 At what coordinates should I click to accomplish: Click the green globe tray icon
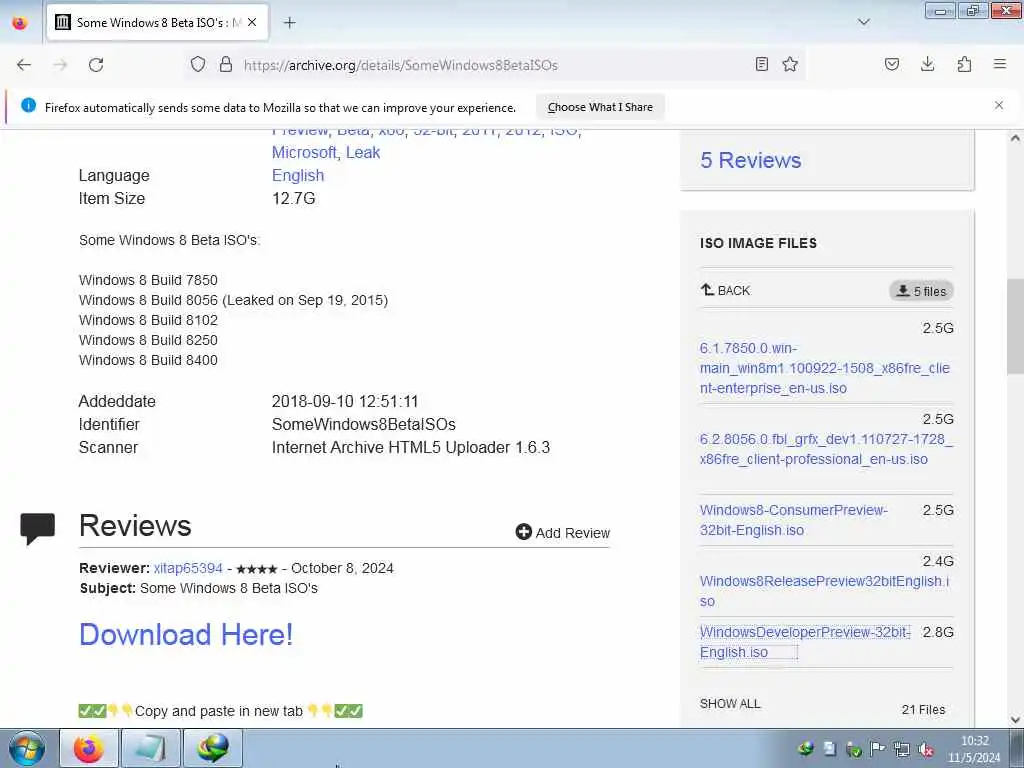pyautogui.click(x=806, y=749)
